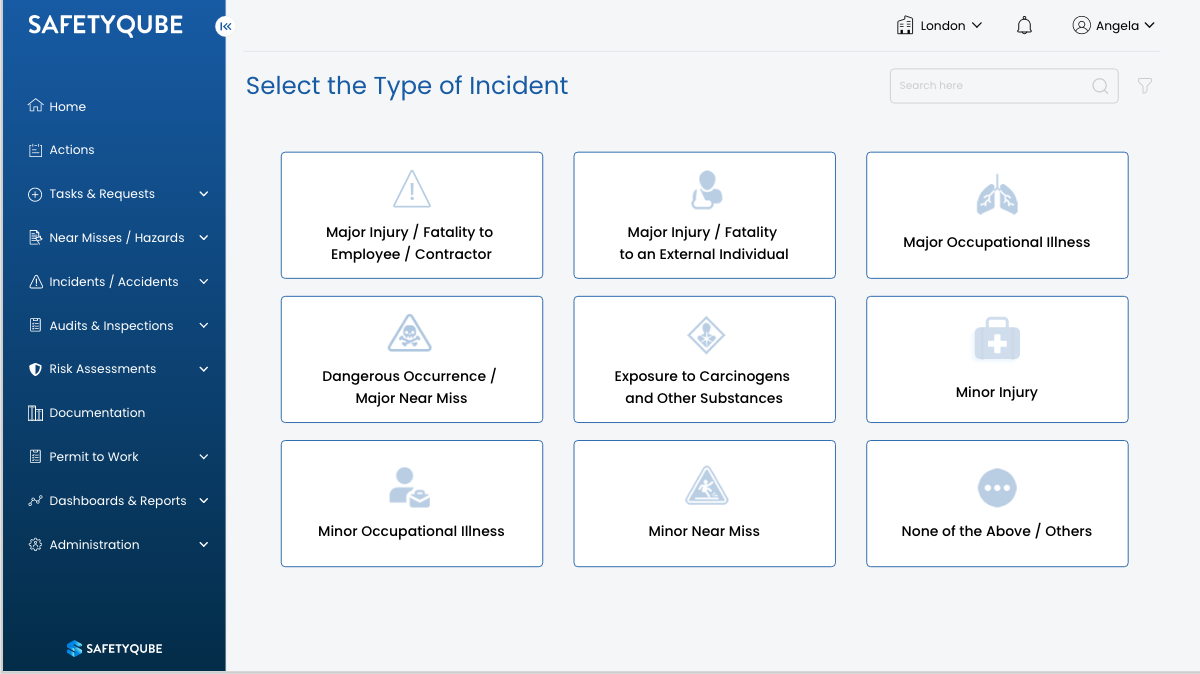
Task: Open the Angela user menu dropdown
Action: coord(1113,25)
